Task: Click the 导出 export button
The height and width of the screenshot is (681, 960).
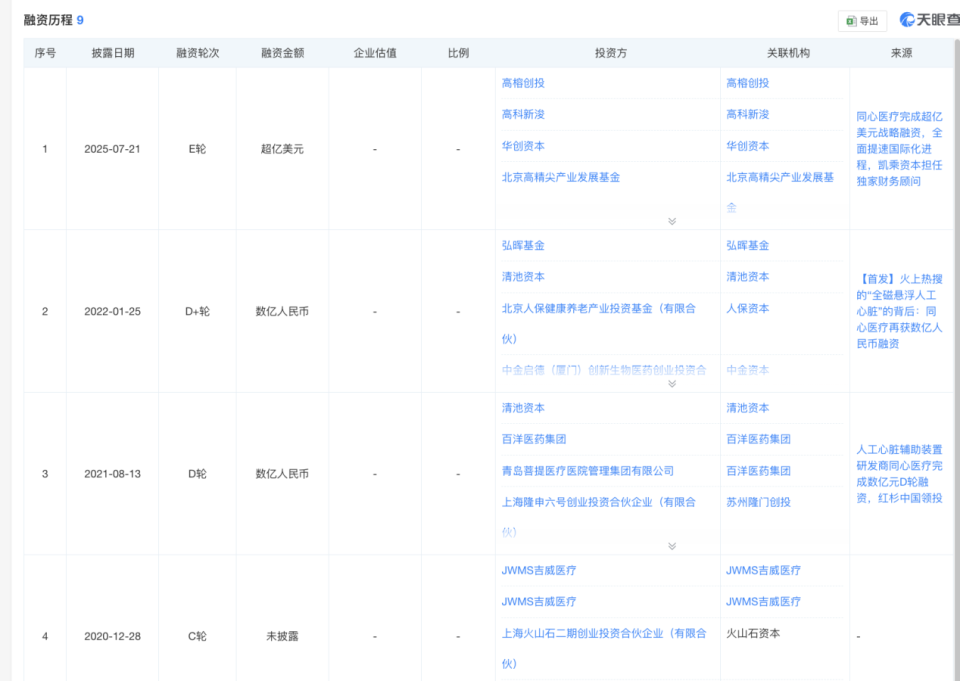Action: [862, 21]
